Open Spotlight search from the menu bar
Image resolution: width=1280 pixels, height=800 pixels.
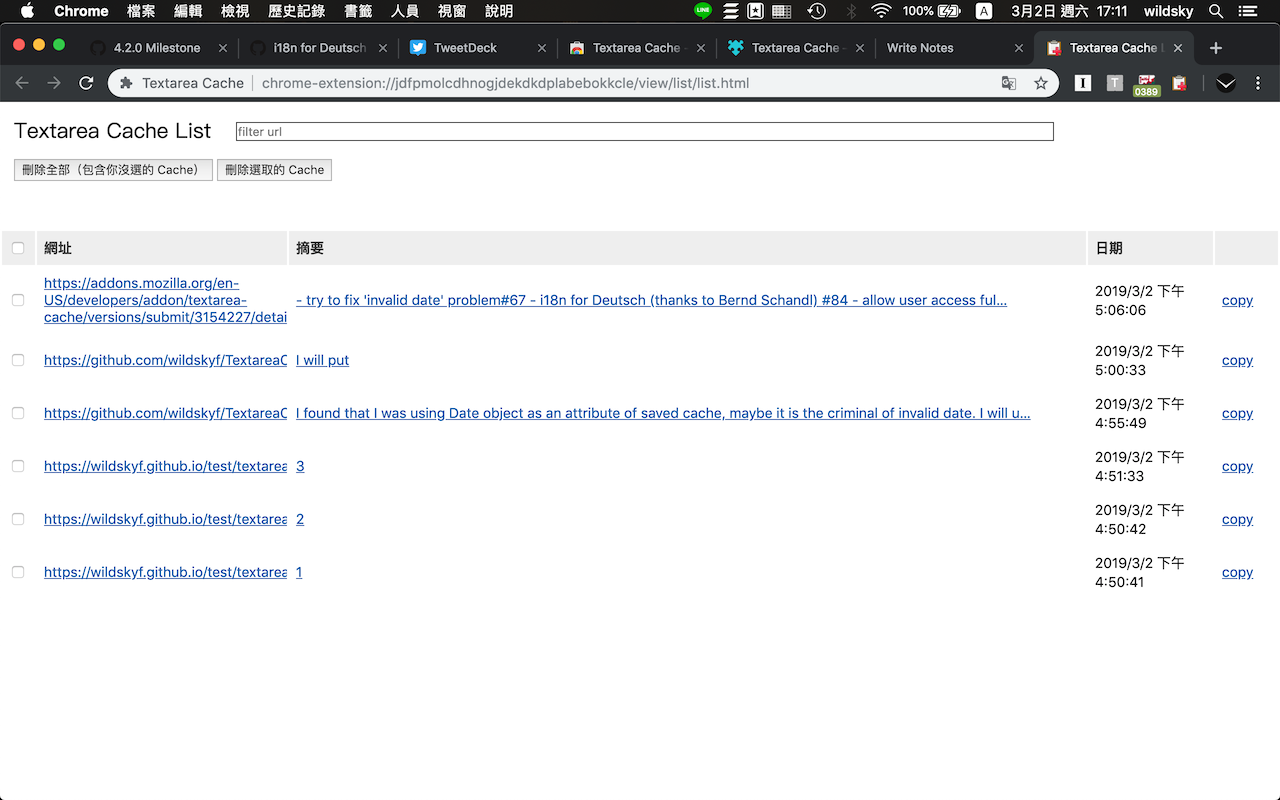pos(1215,11)
